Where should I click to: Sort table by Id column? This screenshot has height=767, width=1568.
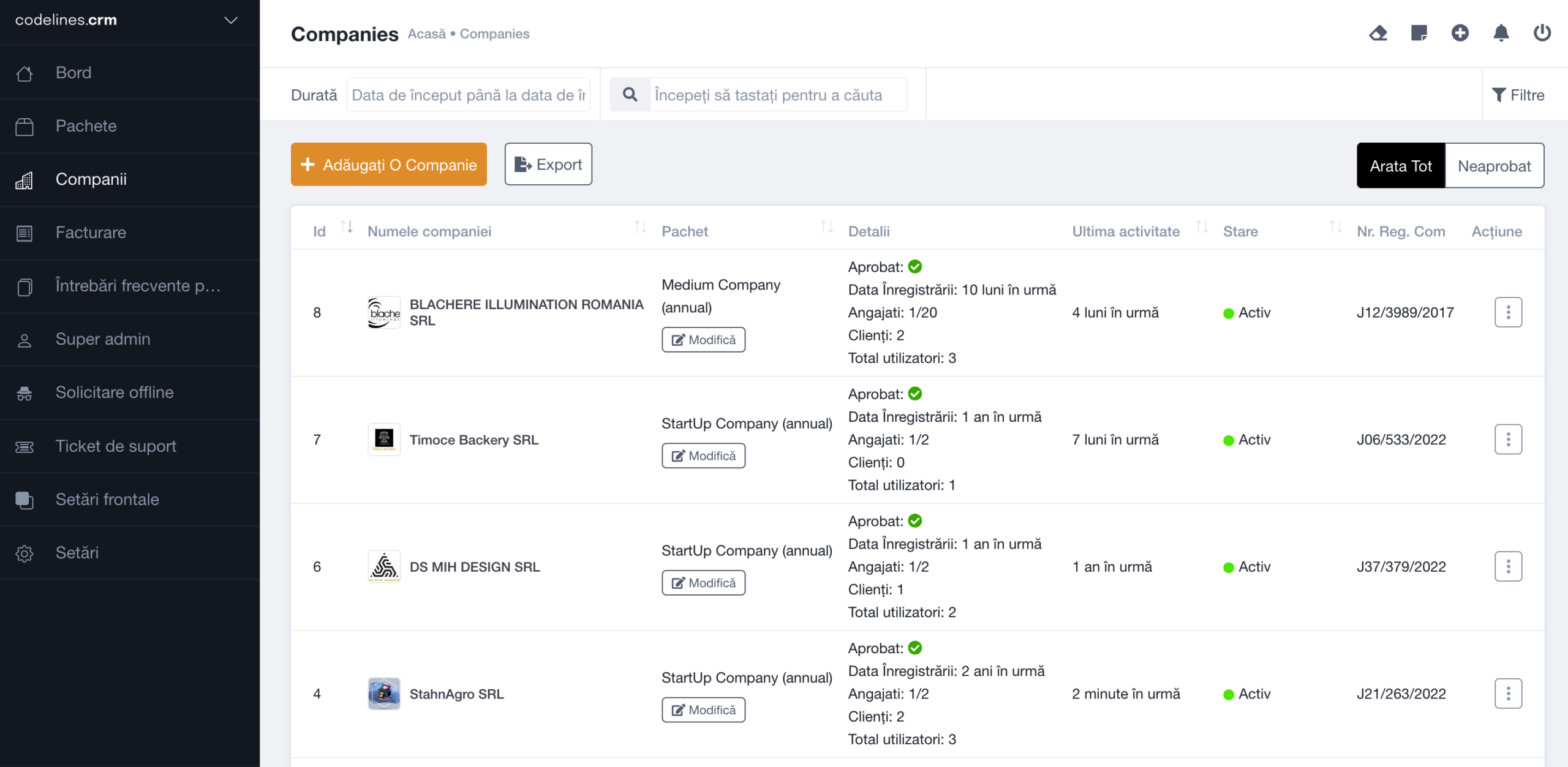pos(347,228)
